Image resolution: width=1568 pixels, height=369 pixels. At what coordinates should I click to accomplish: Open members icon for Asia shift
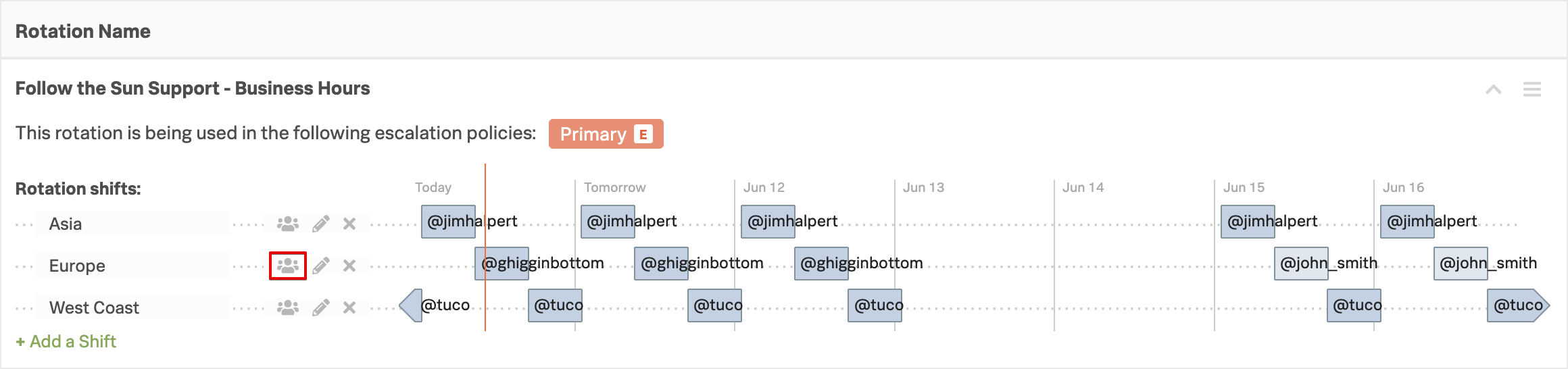tap(288, 224)
